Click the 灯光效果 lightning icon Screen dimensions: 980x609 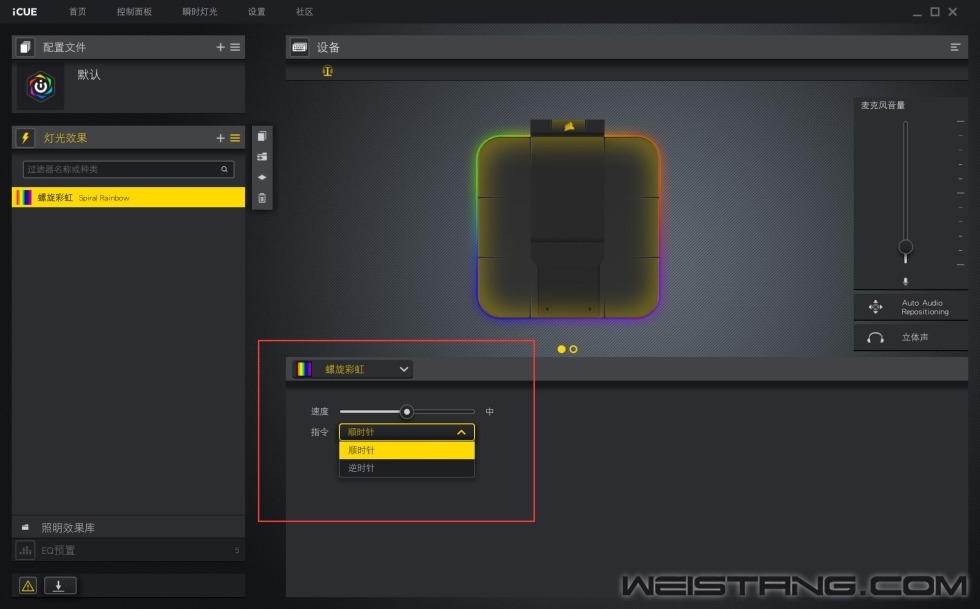(25, 138)
